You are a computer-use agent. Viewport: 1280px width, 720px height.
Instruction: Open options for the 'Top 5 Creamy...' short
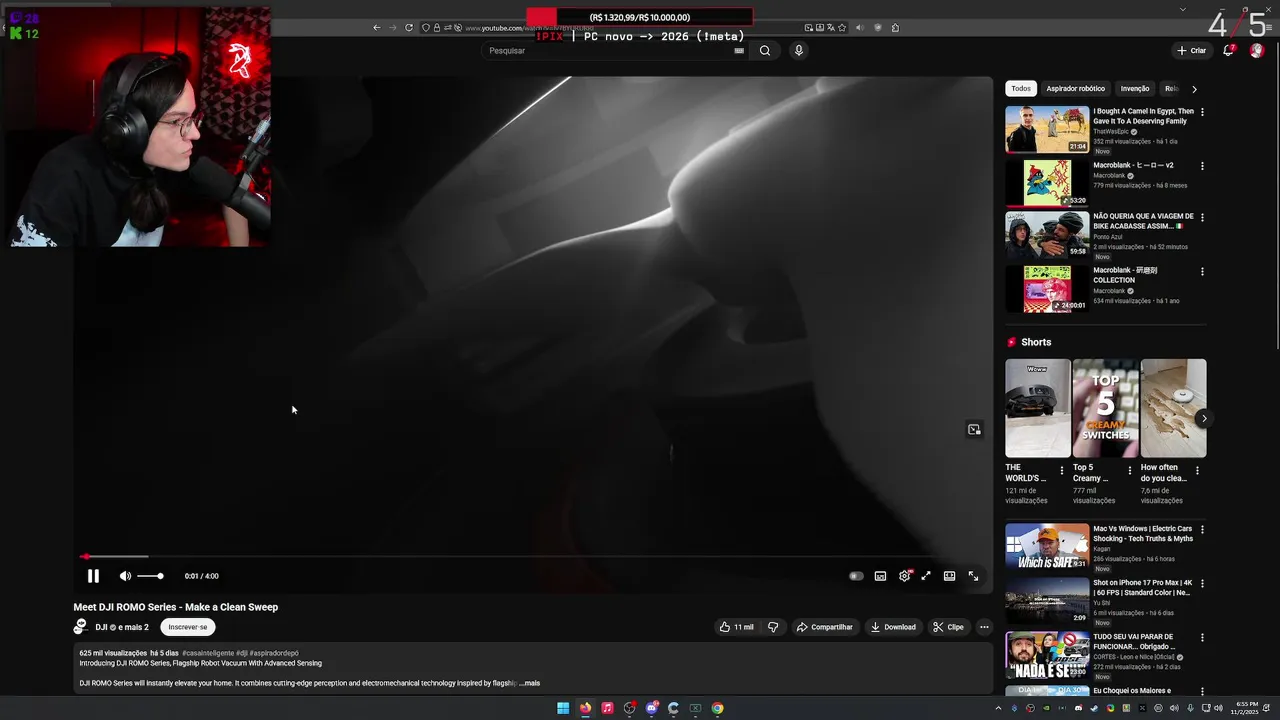[1130, 470]
